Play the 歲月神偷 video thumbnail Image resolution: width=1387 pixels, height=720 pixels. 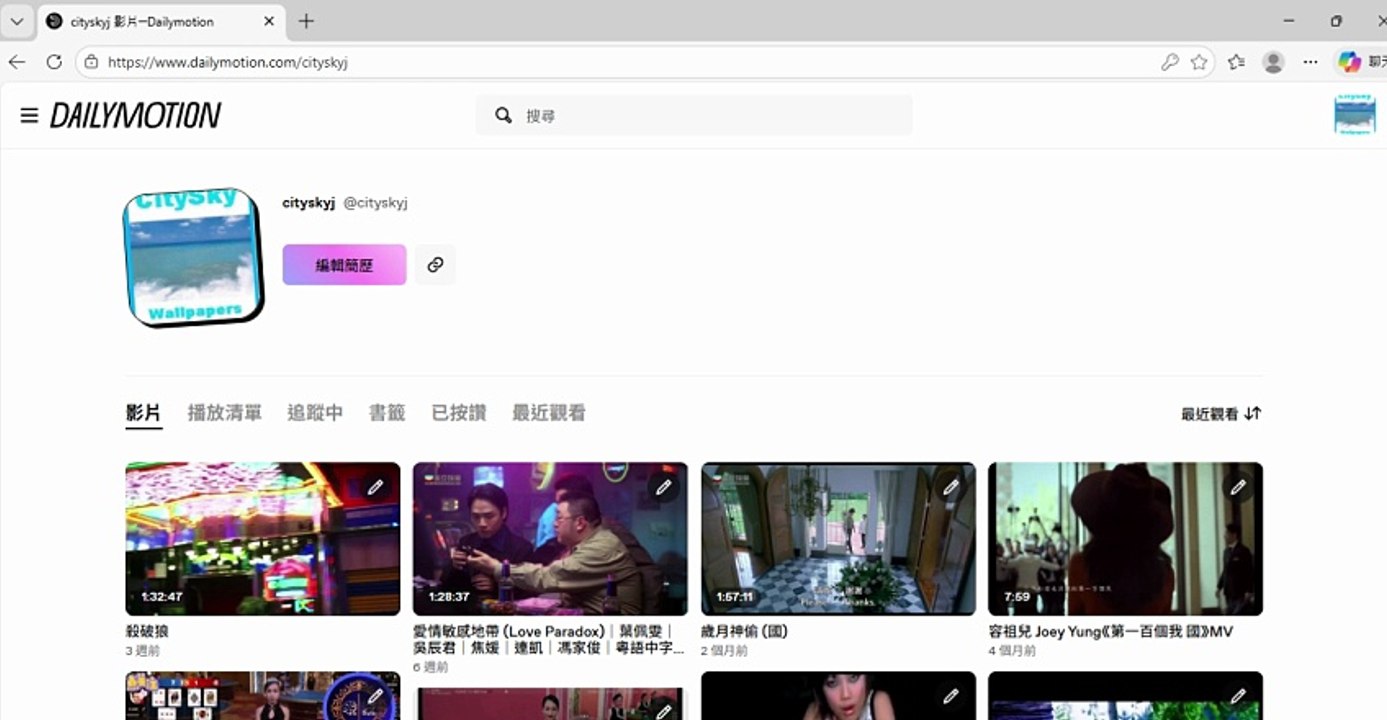(x=838, y=539)
